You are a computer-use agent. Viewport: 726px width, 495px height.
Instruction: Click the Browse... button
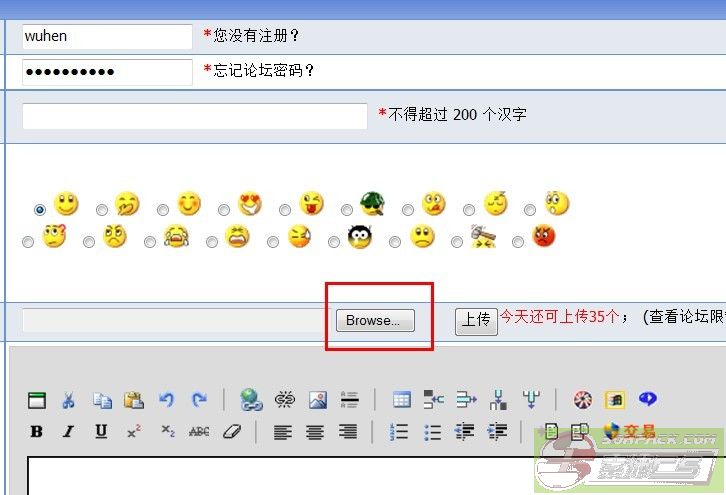pos(374,321)
